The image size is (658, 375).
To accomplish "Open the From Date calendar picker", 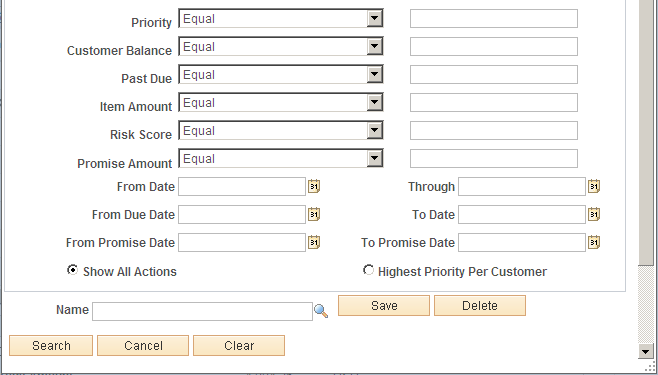I will [x=314, y=186].
